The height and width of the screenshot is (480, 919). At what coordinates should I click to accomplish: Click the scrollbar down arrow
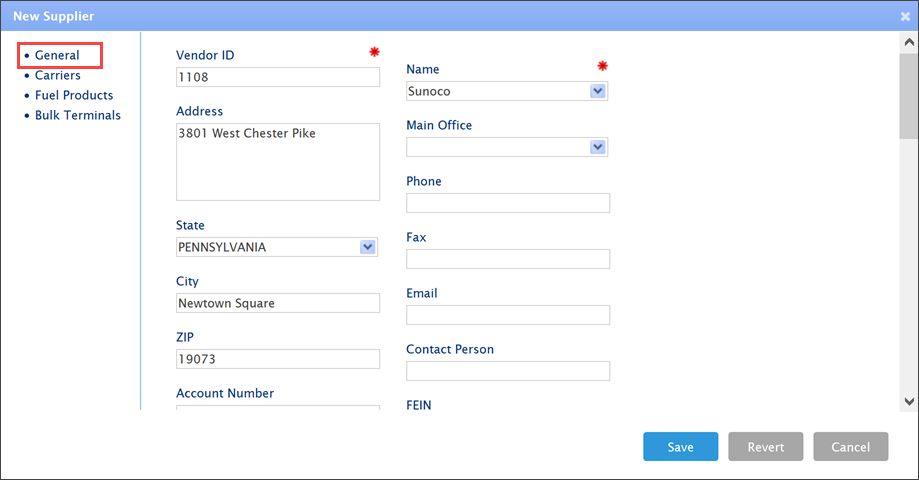[908, 400]
